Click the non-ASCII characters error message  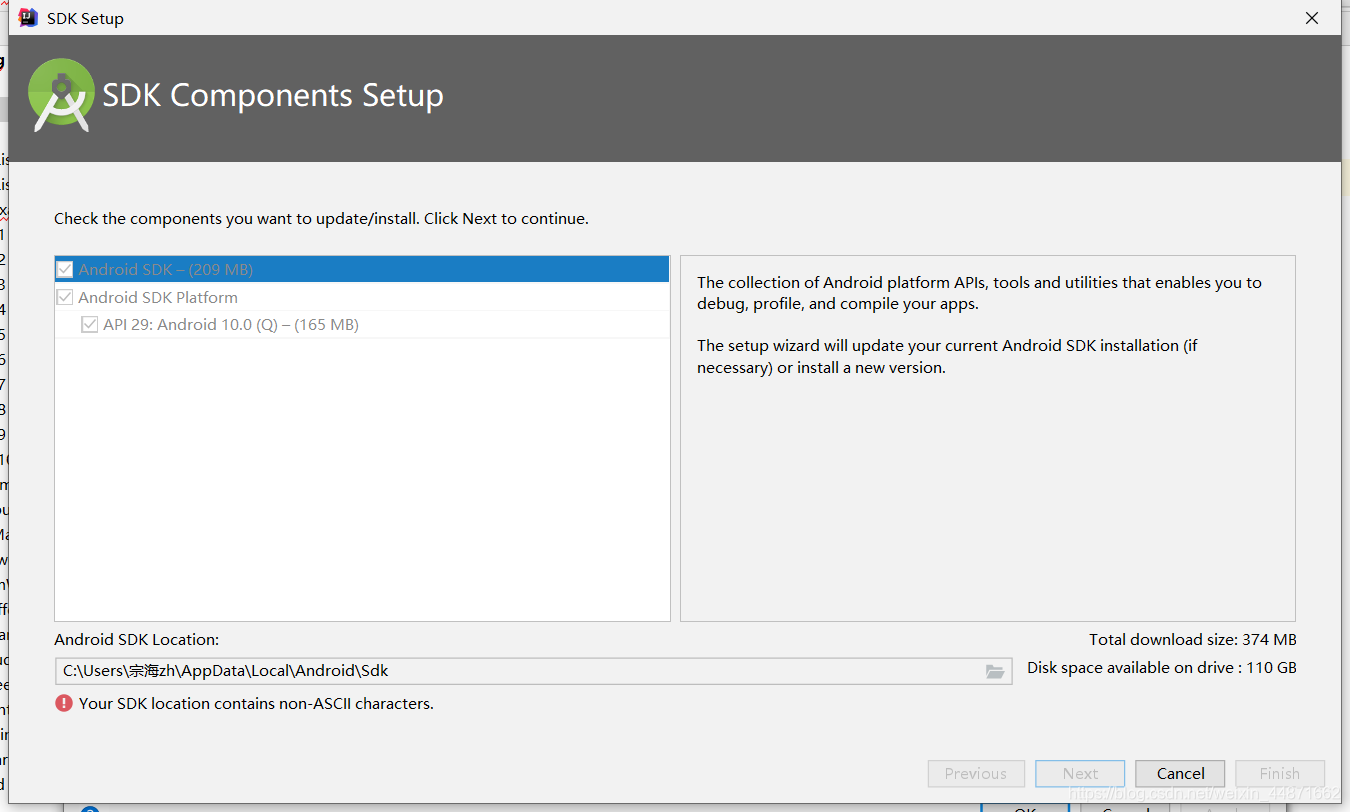tap(256, 703)
